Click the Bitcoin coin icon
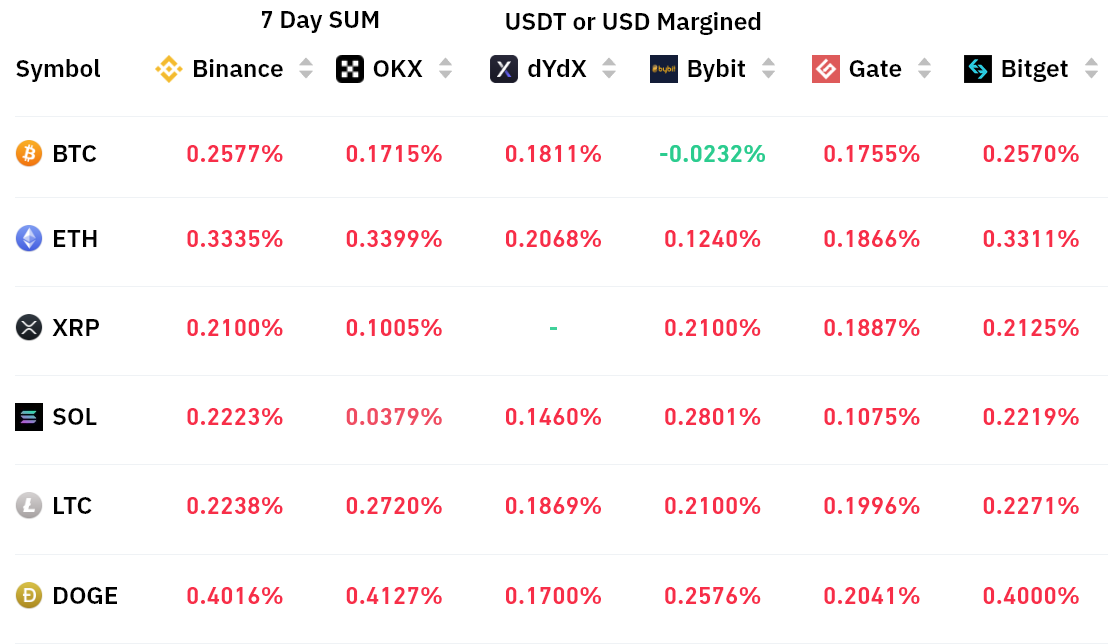This screenshot has height=644, width=1108. [x=29, y=154]
